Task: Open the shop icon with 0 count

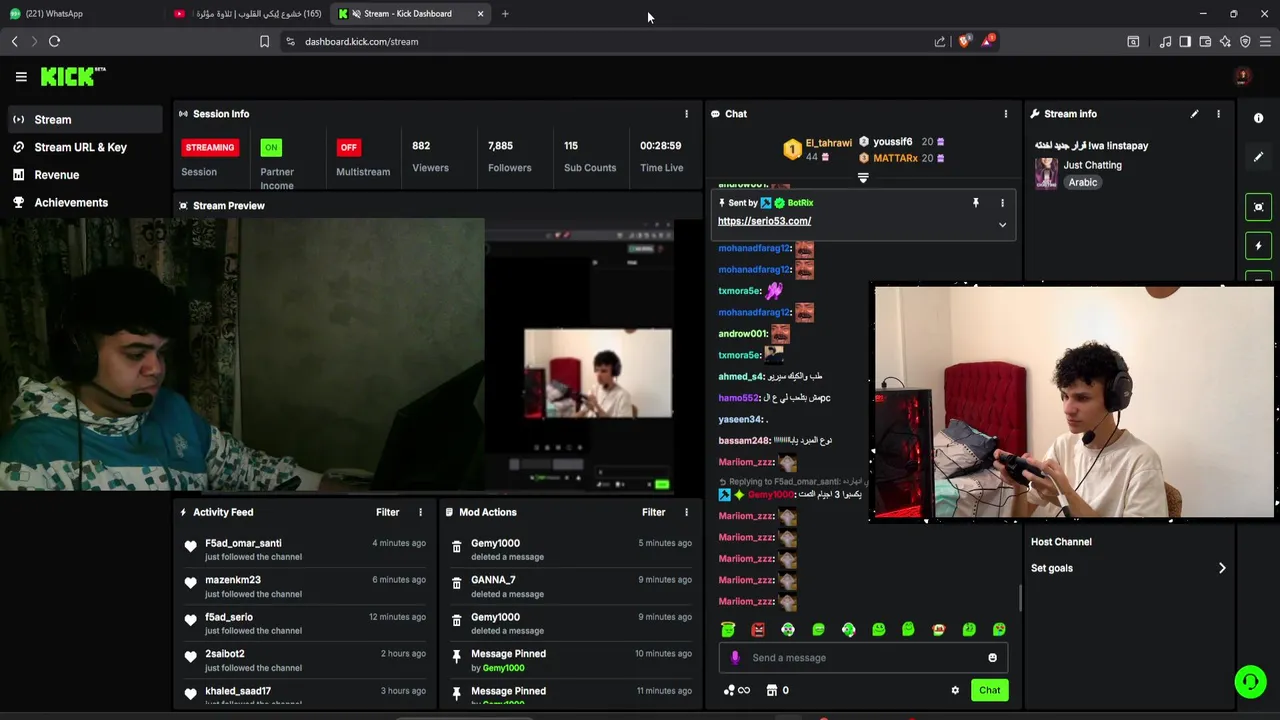Action: [777, 690]
